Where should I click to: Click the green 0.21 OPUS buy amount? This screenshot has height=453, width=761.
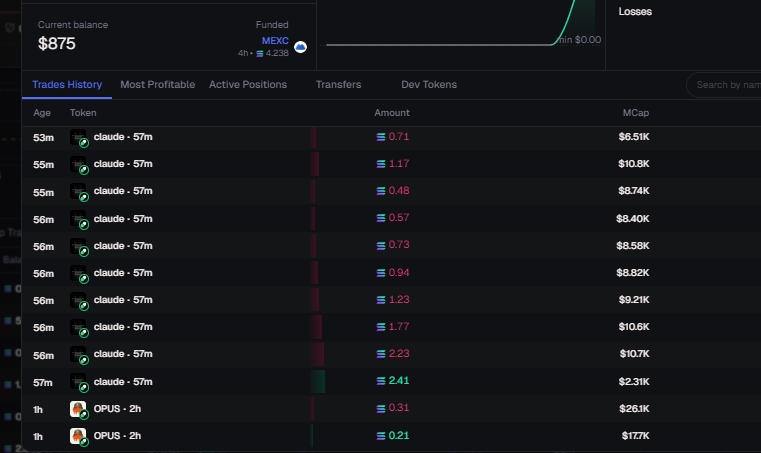tap(399, 436)
